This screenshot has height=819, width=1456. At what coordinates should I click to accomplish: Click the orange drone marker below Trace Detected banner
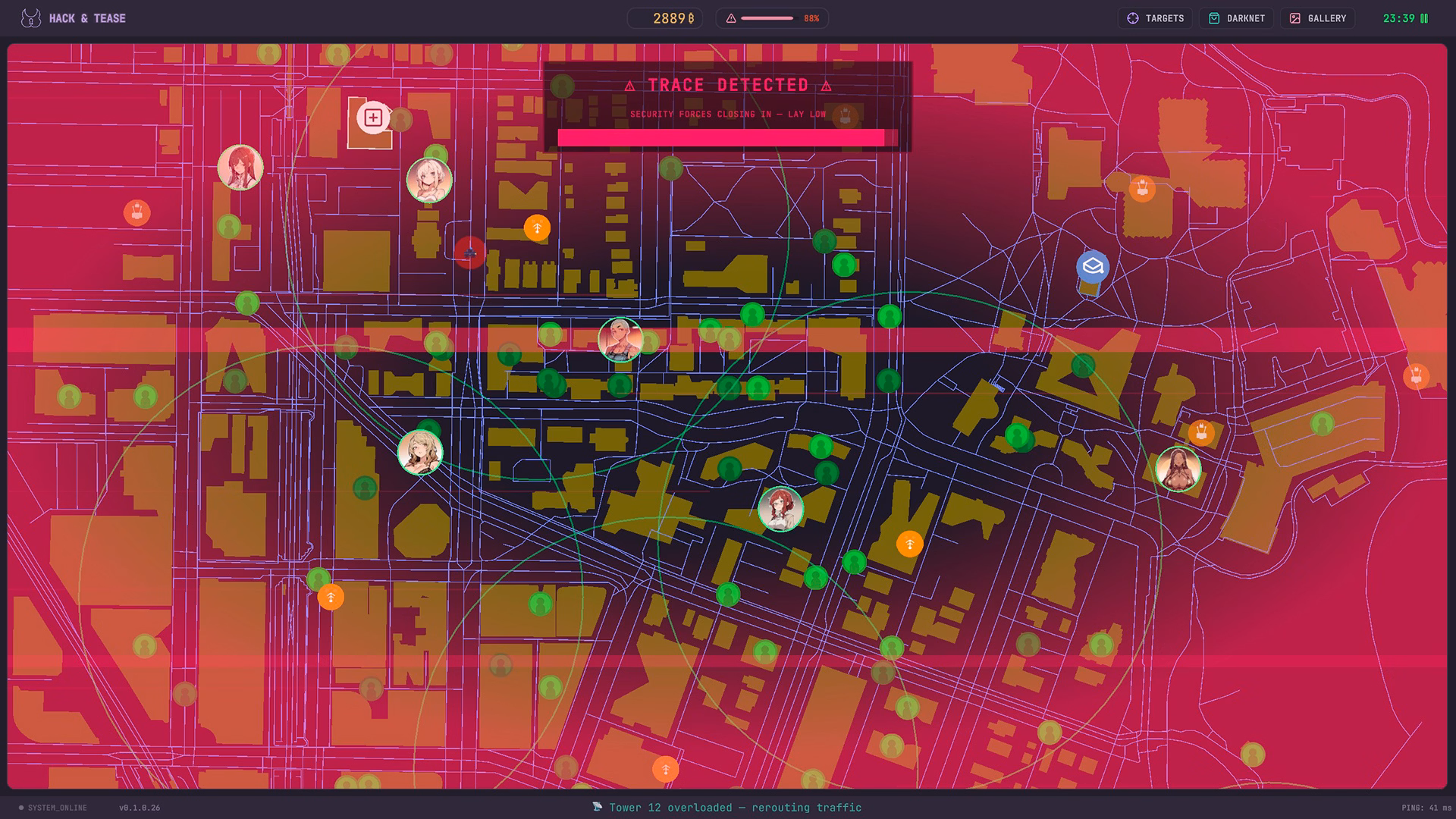844,116
